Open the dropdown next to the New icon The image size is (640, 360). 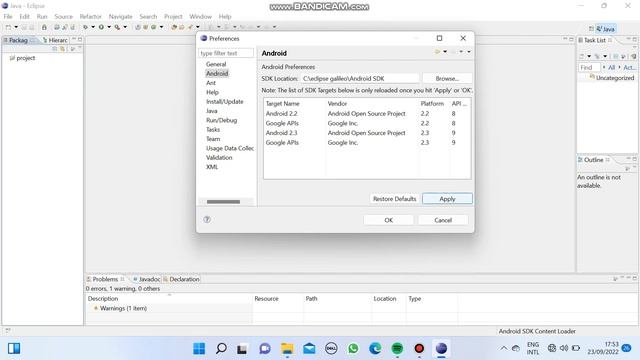click(x=16, y=27)
